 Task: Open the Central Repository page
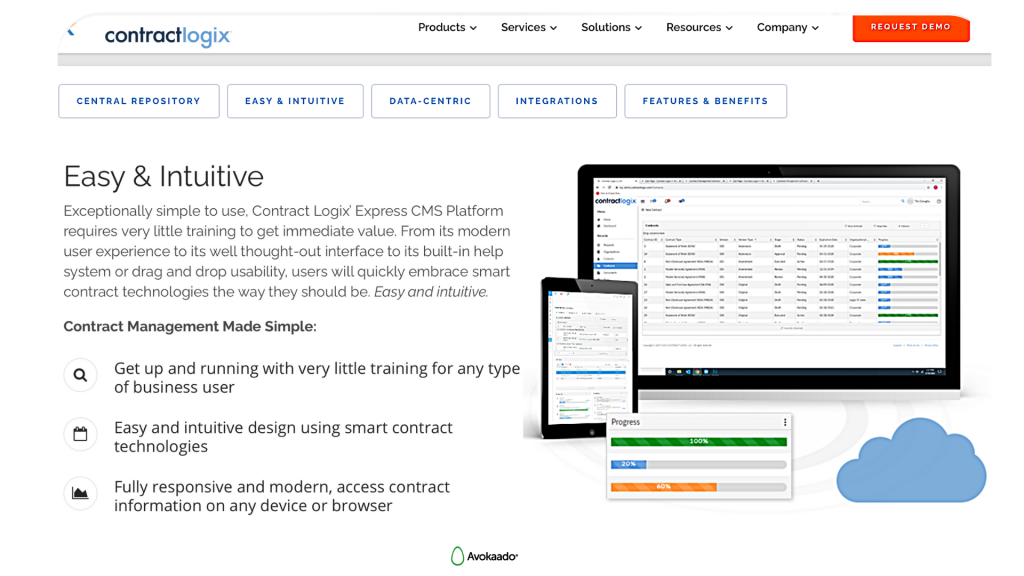coord(138,101)
